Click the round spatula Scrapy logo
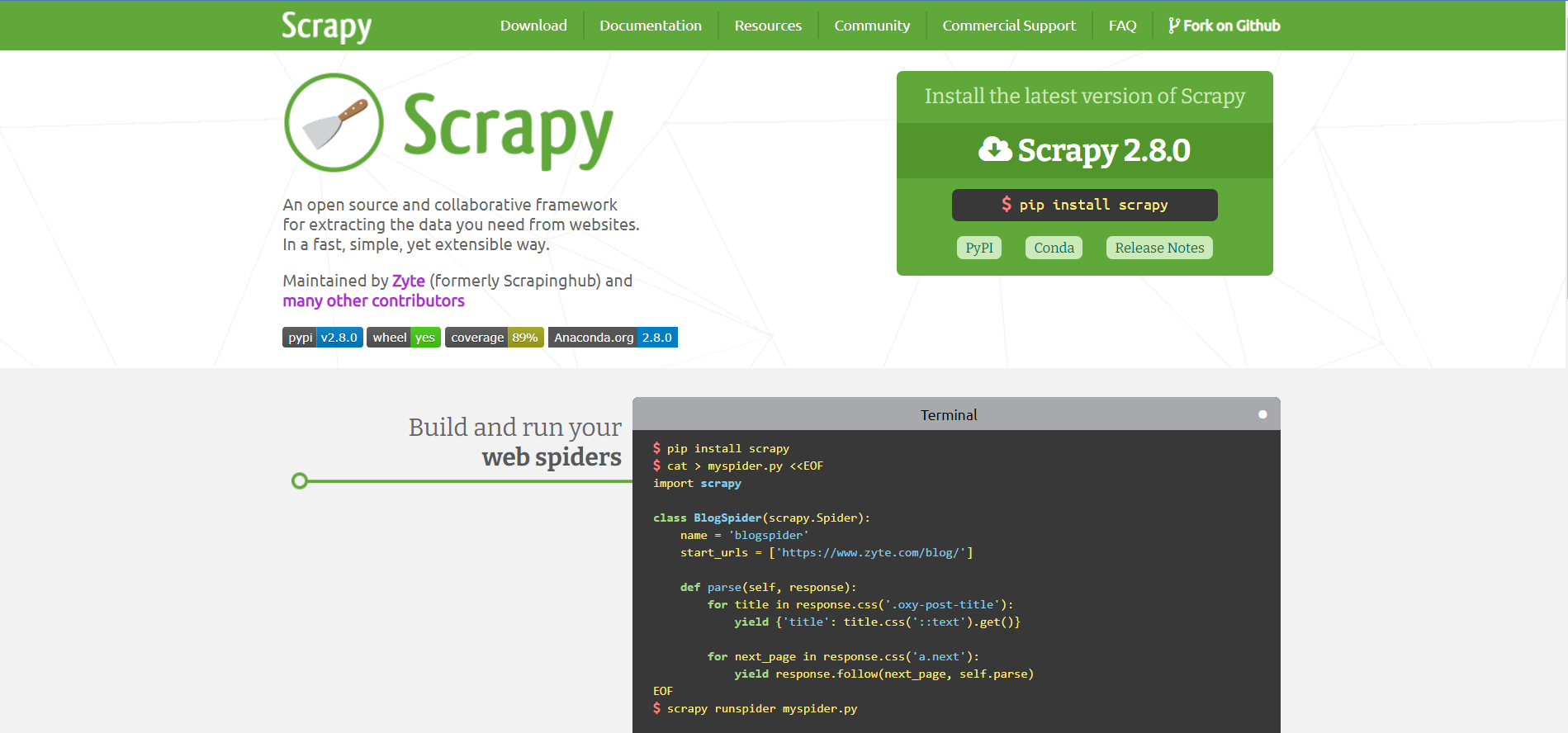Screen dimensions: 1568x733 click(334, 123)
